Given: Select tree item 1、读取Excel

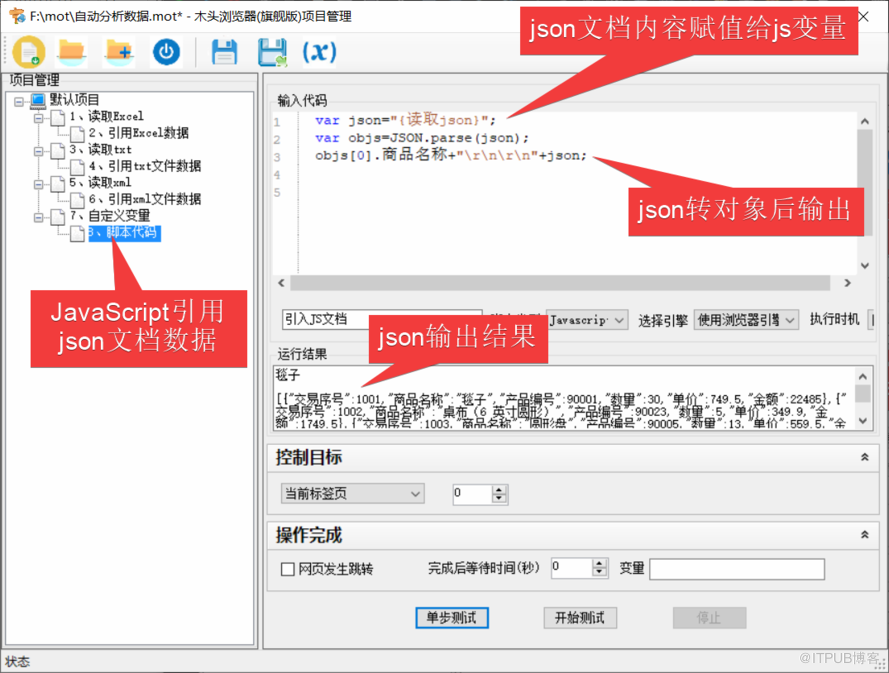Looking at the screenshot, I should tap(107, 117).
